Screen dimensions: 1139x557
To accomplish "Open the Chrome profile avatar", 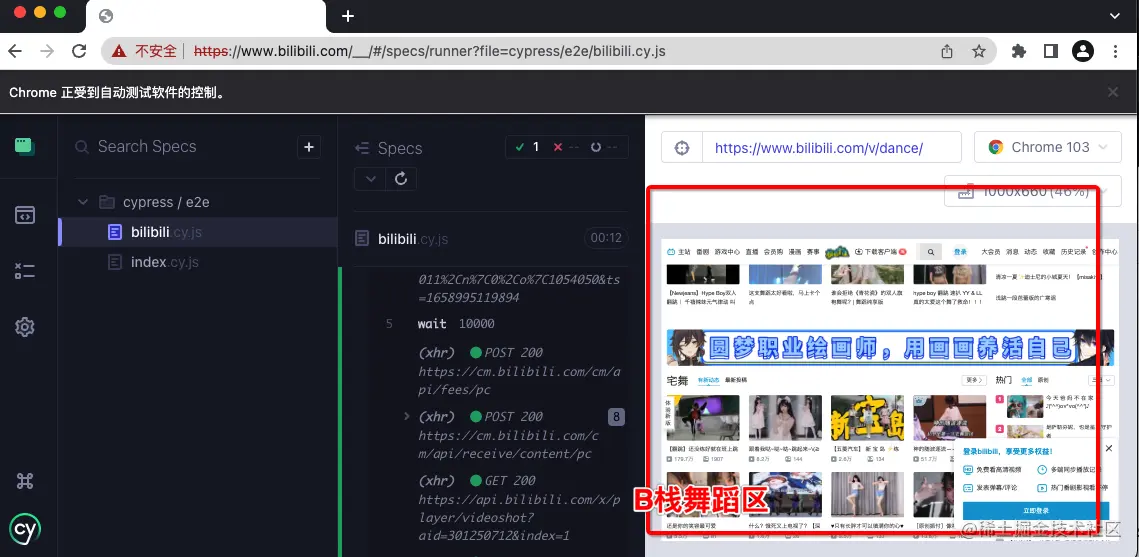I will (x=1082, y=51).
